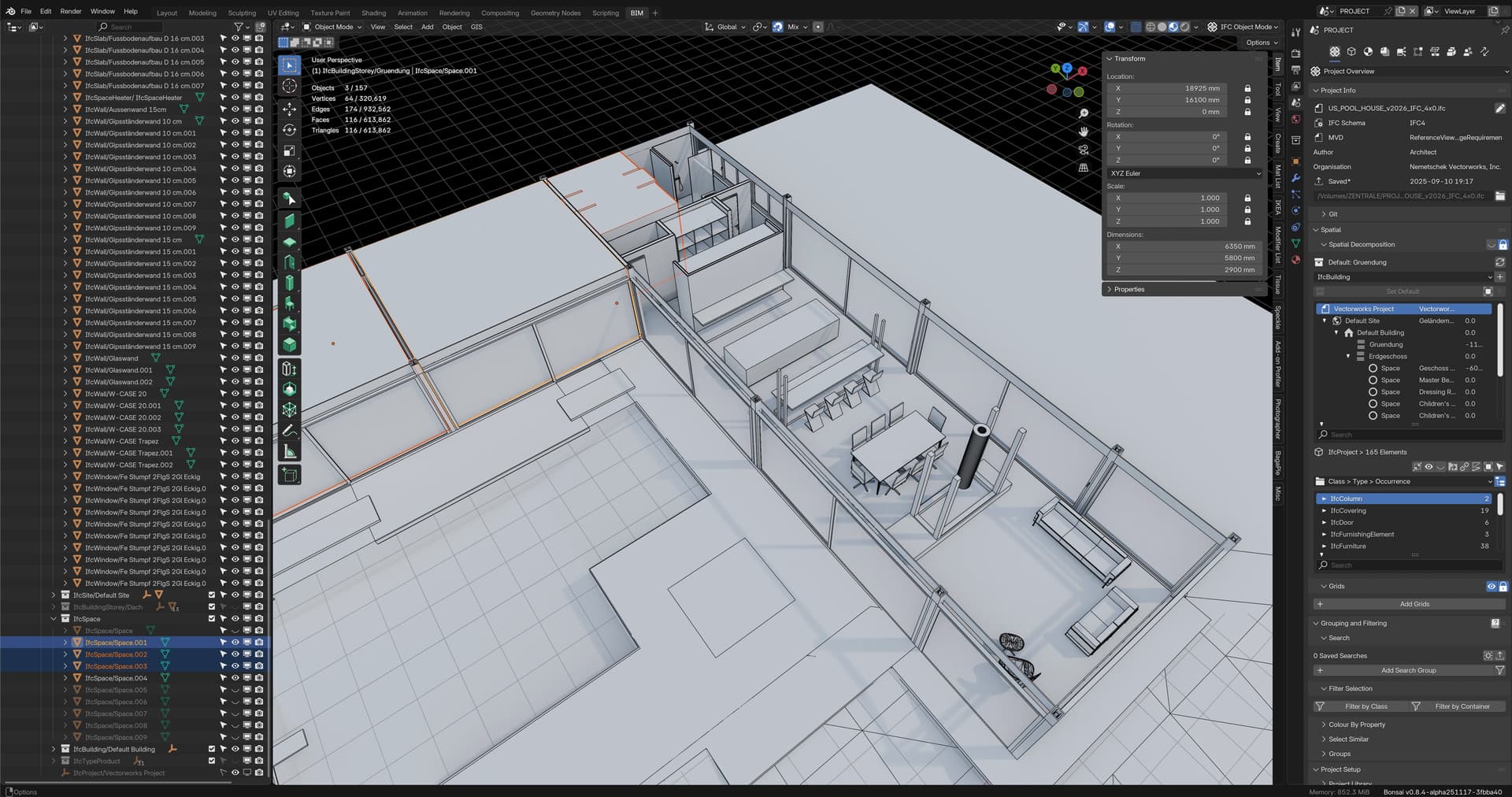Click the red X axis gizmo ball
Viewport: 1512px width, 797px height.
pyautogui.click(x=1083, y=71)
